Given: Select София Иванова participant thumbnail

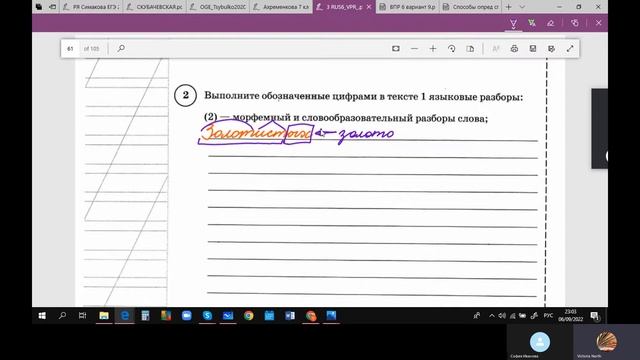Looking at the screenshot, I should tap(540, 342).
